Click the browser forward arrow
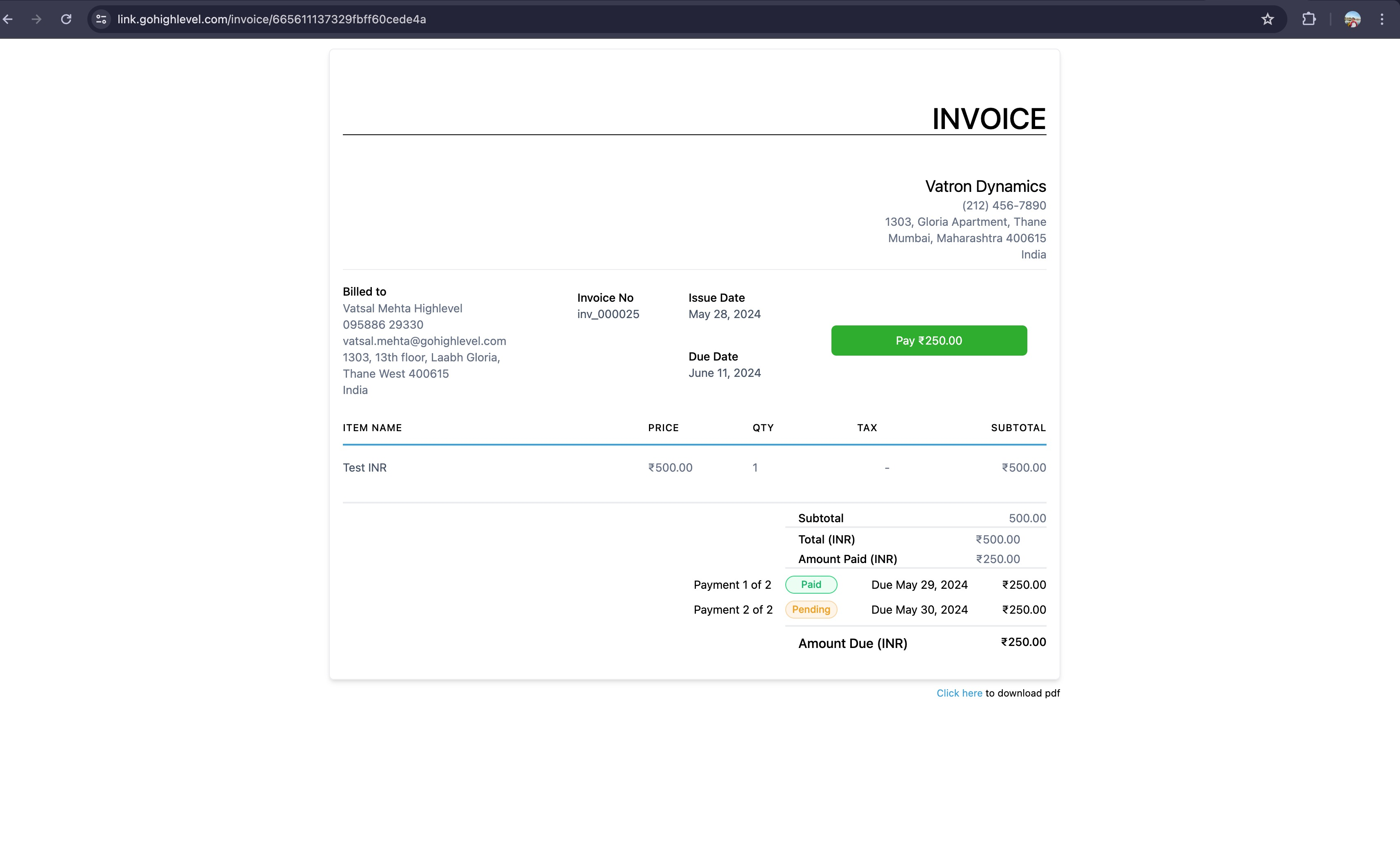1400x846 pixels. click(36, 19)
